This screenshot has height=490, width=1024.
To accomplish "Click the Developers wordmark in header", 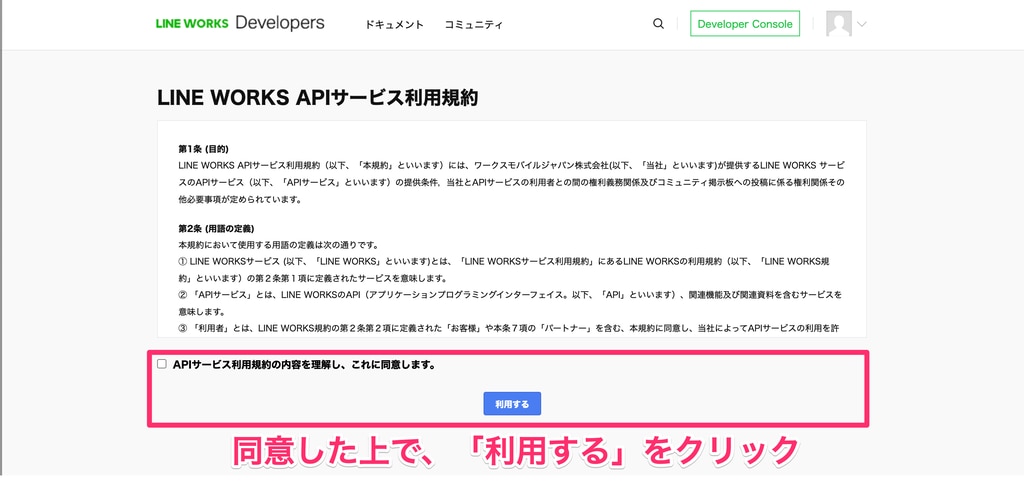I will [x=280, y=23].
